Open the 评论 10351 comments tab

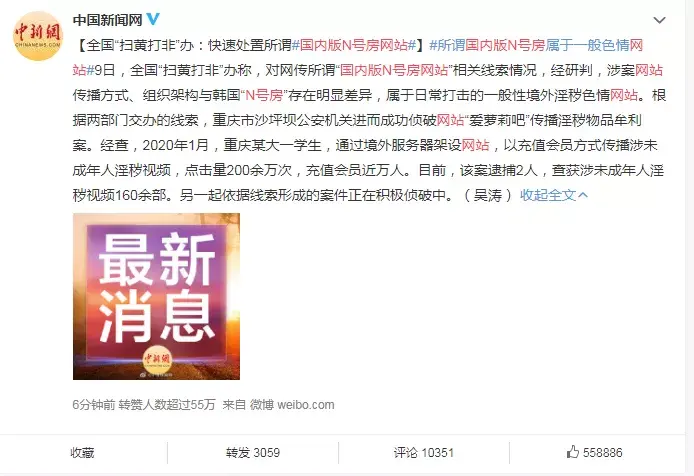point(424,453)
